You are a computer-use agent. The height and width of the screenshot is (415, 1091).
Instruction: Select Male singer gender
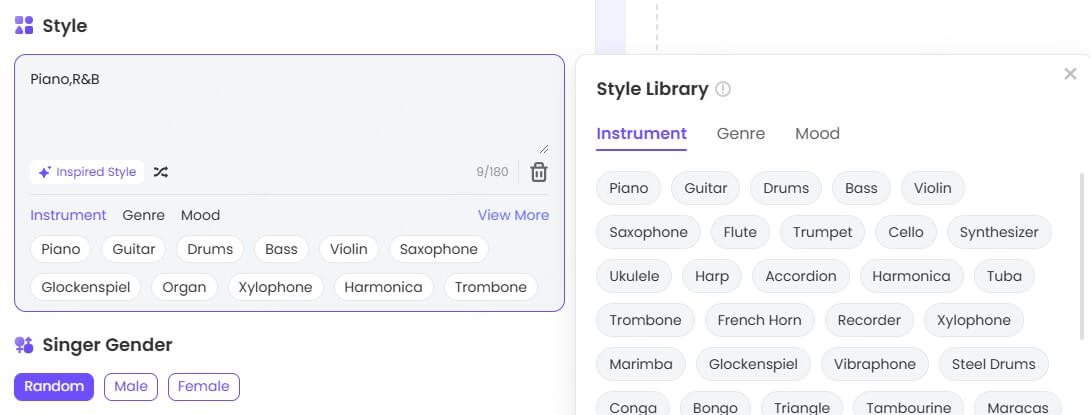pos(131,386)
